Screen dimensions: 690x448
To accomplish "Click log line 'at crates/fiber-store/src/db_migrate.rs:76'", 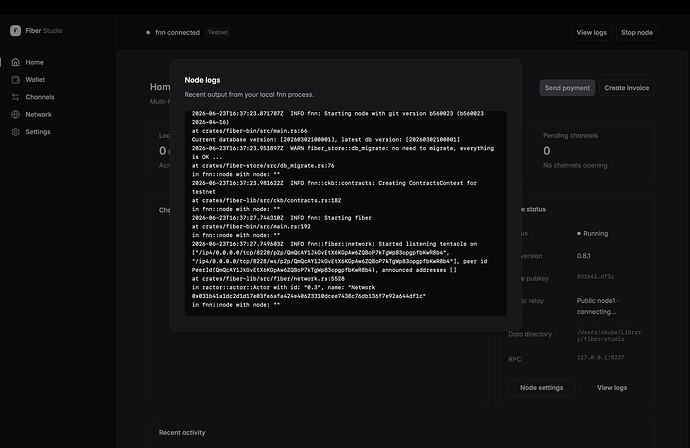I will click(x=263, y=165).
